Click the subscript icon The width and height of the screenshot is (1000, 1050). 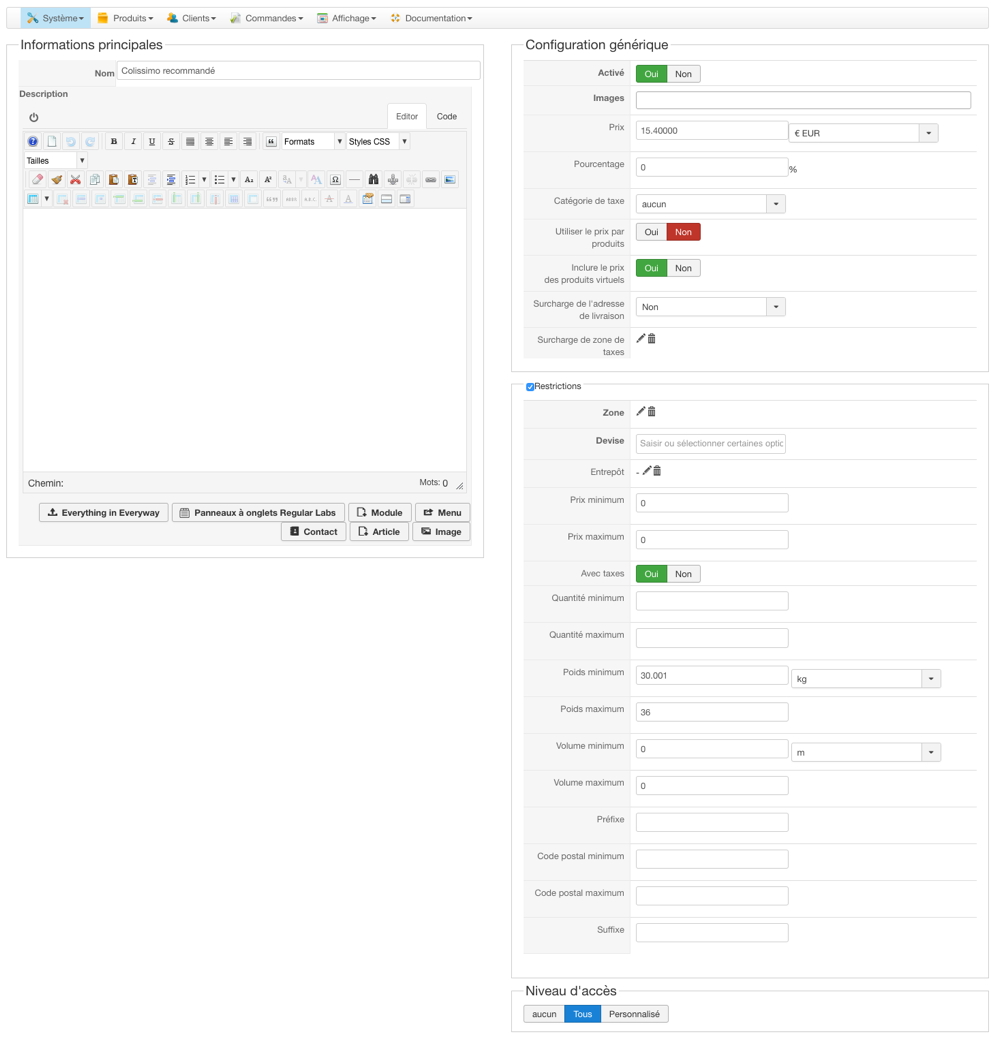tap(249, 179)
